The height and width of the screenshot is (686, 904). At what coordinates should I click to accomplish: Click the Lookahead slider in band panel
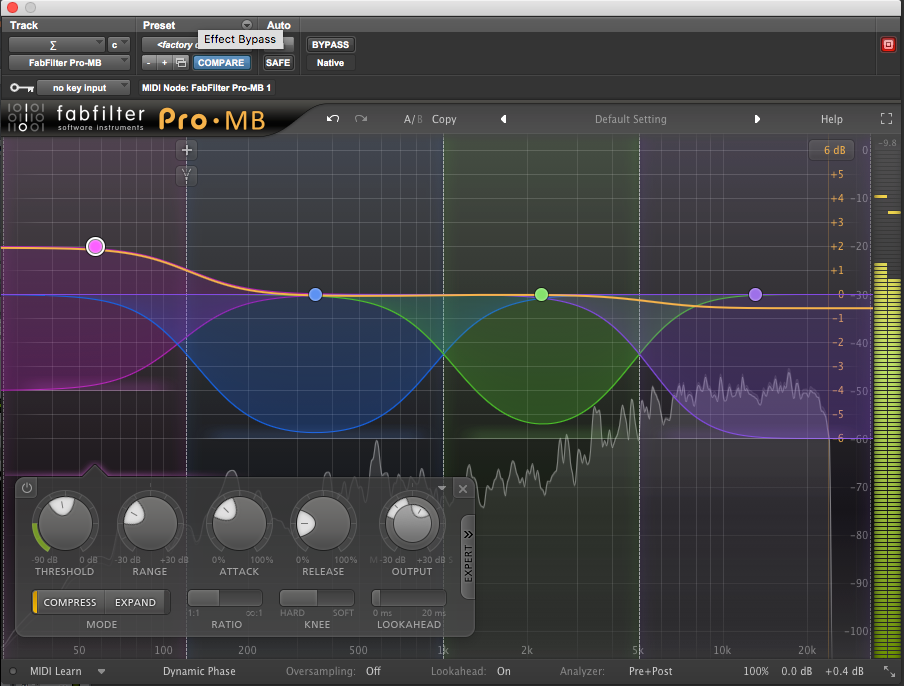click(409, 598)
